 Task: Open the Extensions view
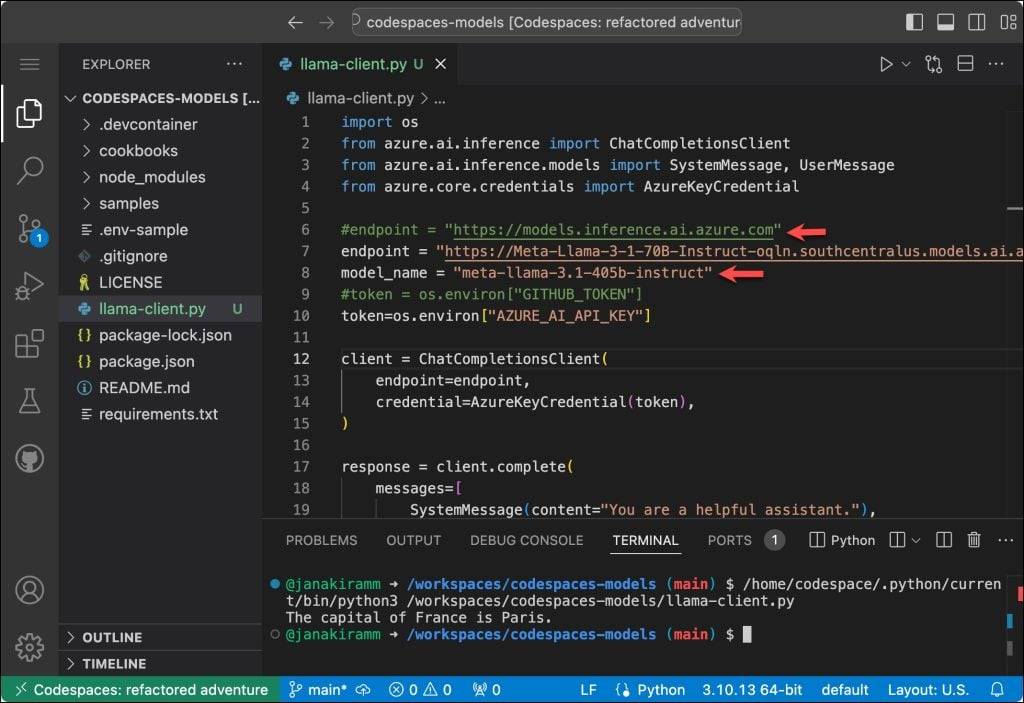(x=29, y=345)
